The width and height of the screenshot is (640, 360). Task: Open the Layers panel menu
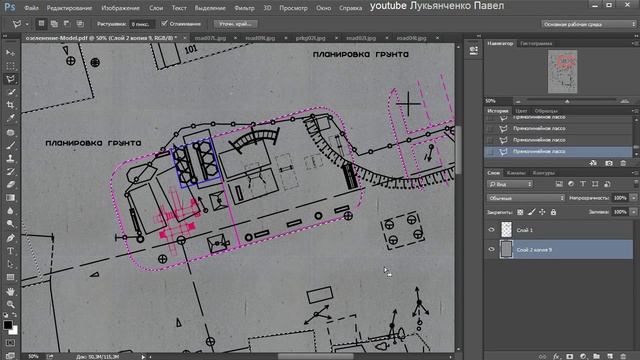click(x=635, y=173)
